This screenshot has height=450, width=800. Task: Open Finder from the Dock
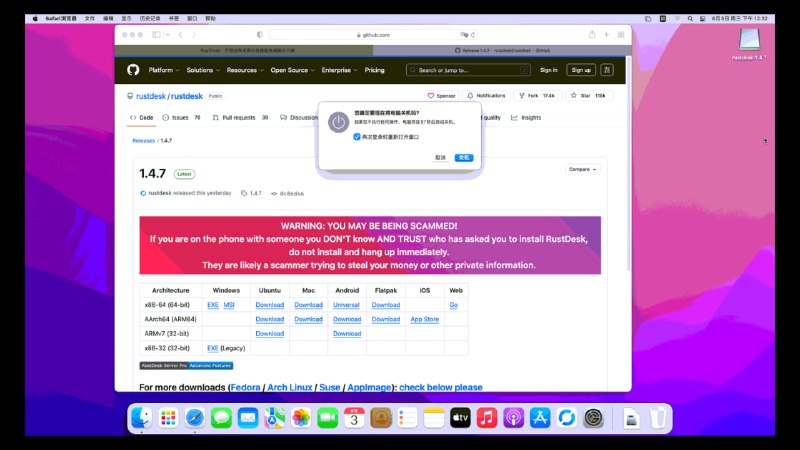coord(141,418)
